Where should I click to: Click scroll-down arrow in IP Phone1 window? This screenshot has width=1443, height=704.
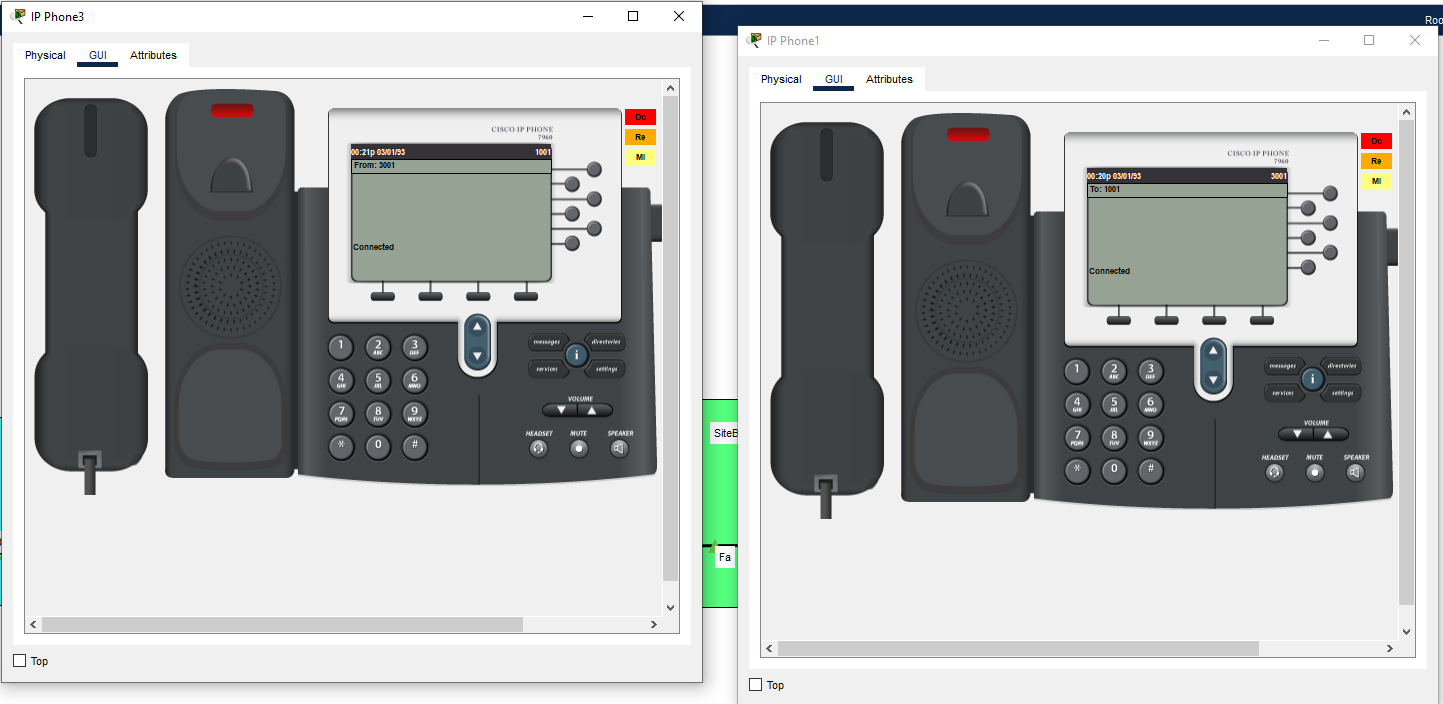click(x=1406, y=631)
